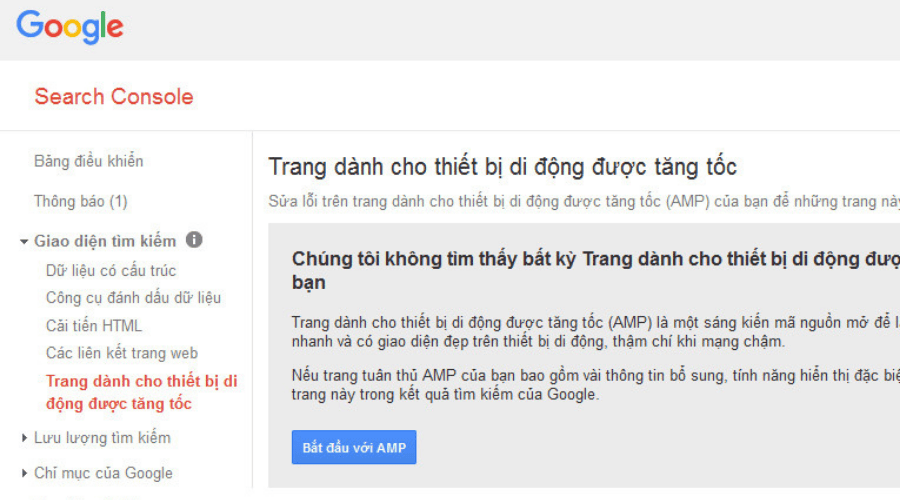Click the Giao diện tìm kiếm label
This screenshot has width=900, height=500.
pyautogui.click(x=105, y=241)
